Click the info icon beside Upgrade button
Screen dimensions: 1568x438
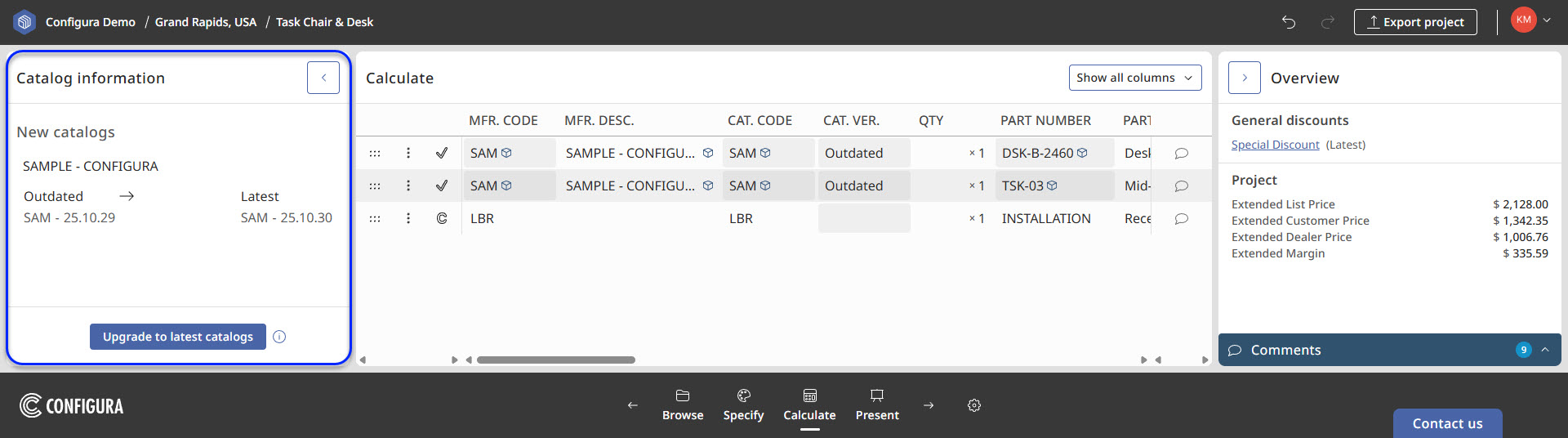(279, 337)
